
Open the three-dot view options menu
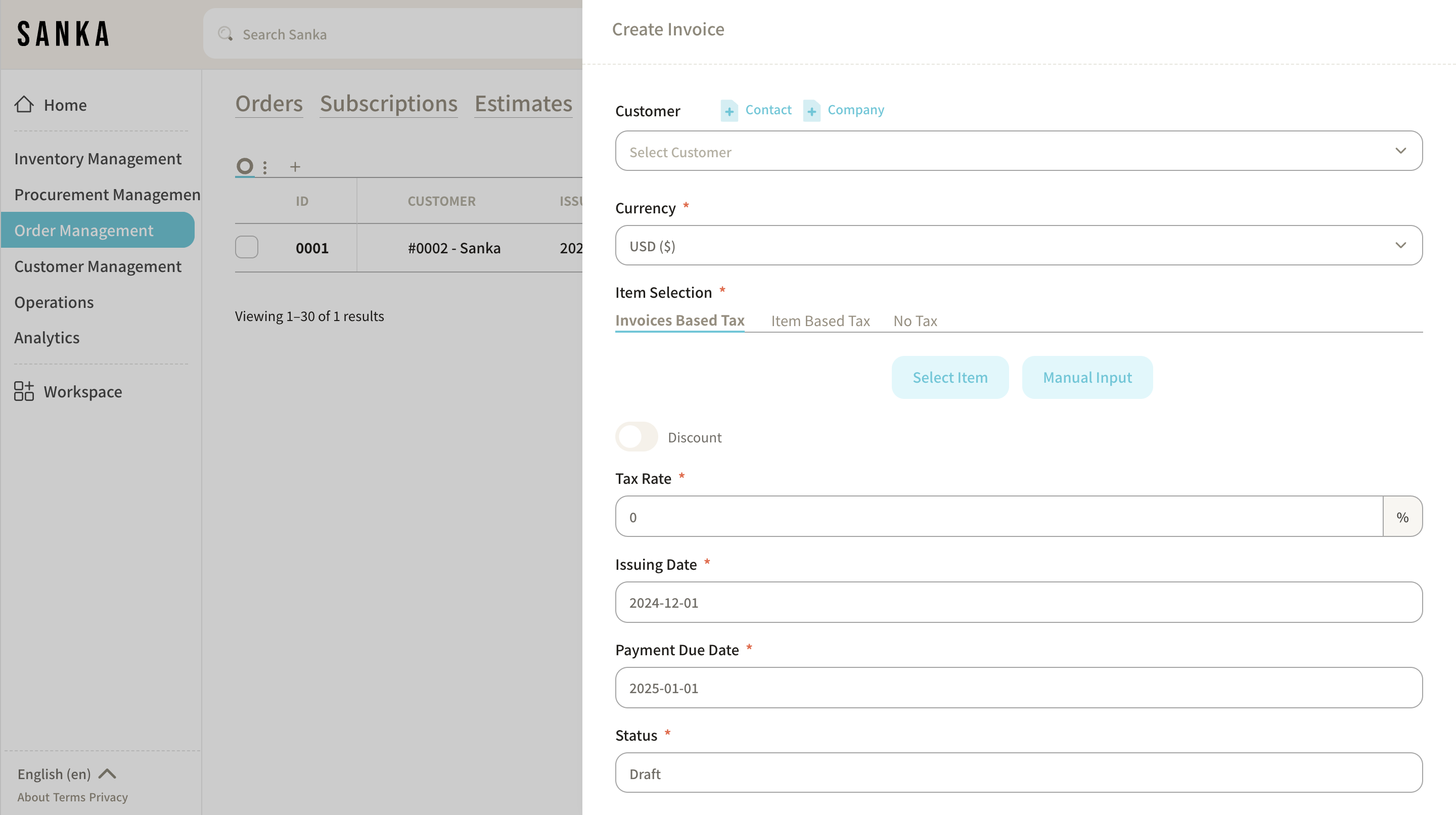[264, 167]
